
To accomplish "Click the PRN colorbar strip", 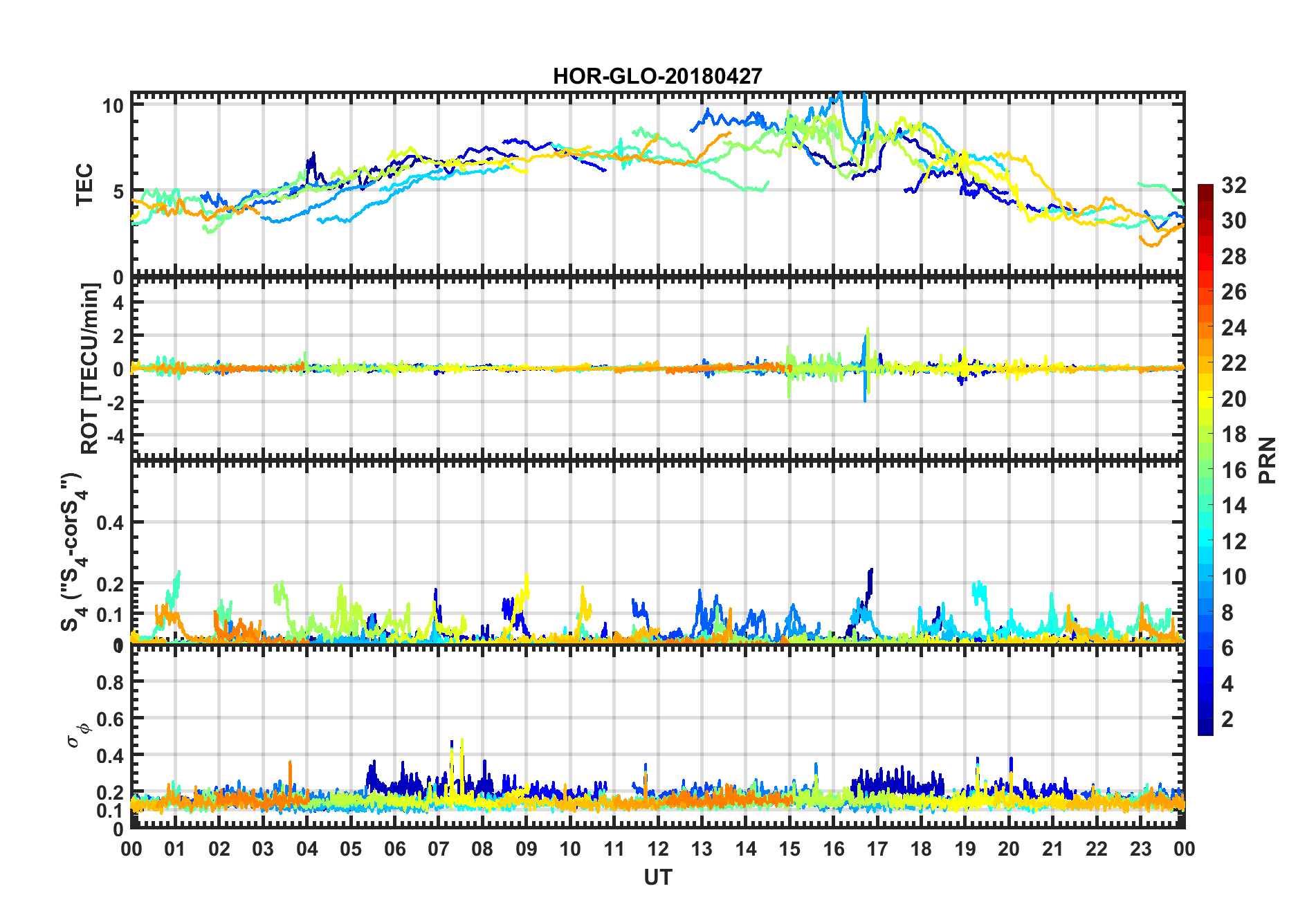I will 1205,459.
